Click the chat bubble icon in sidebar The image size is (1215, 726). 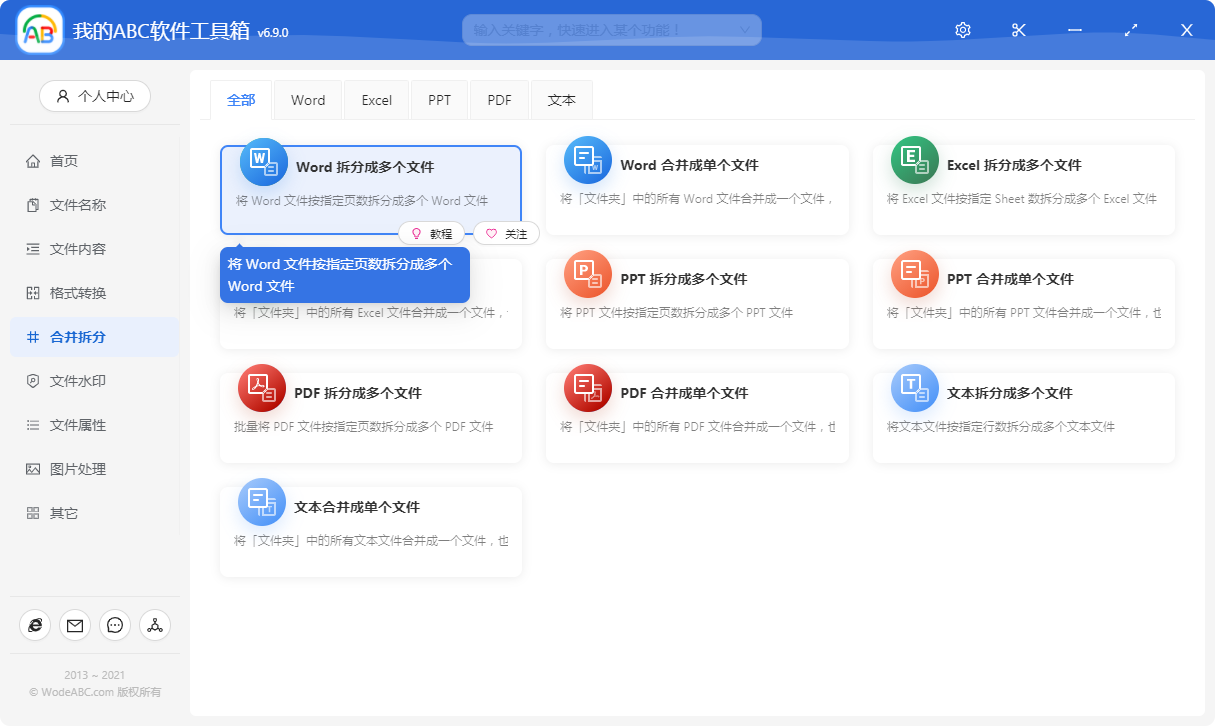click(115, 625)
